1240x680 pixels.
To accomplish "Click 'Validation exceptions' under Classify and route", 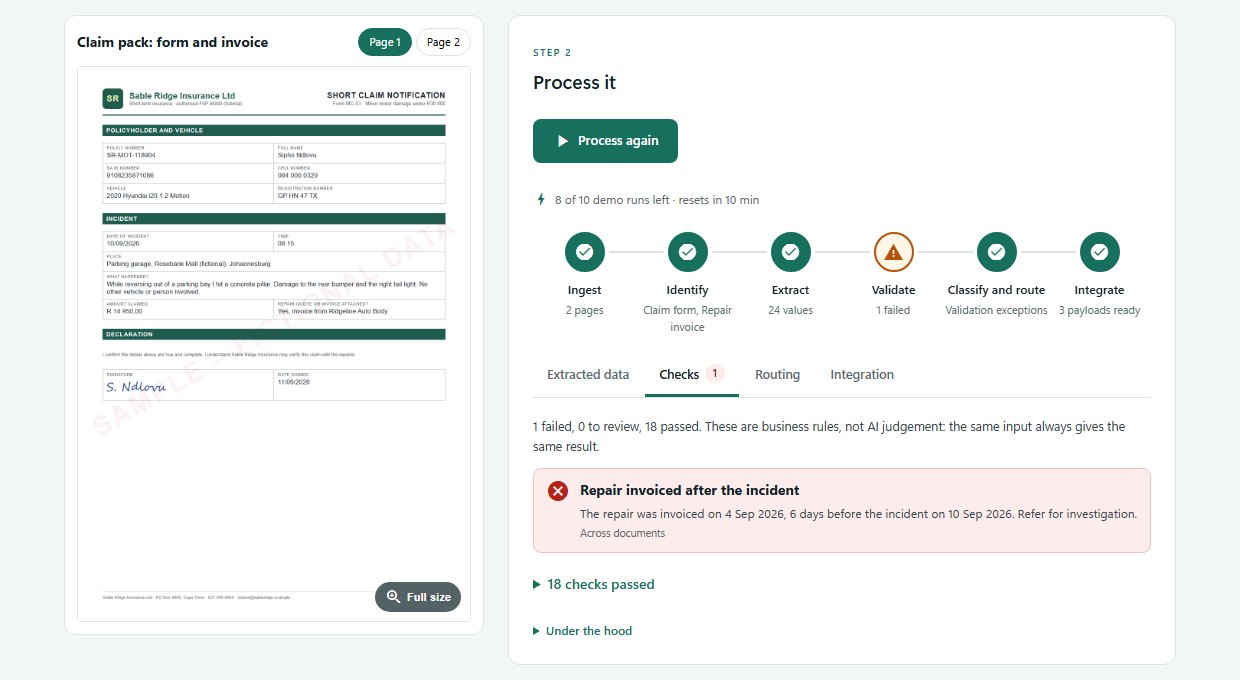I will pyautogui.click(x=996, y=310).
